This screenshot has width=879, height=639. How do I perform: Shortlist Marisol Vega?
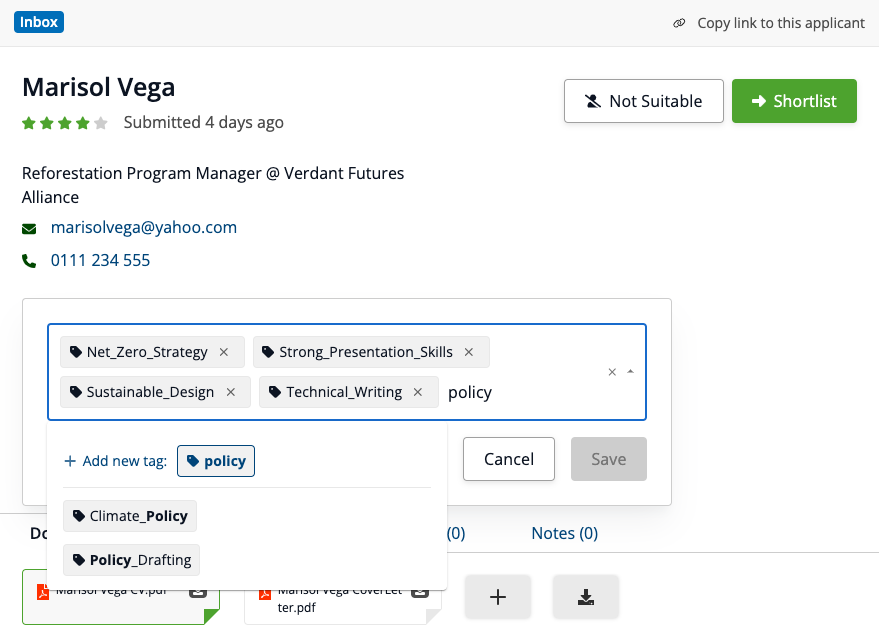pyautogui.click(x=794, y=101)
